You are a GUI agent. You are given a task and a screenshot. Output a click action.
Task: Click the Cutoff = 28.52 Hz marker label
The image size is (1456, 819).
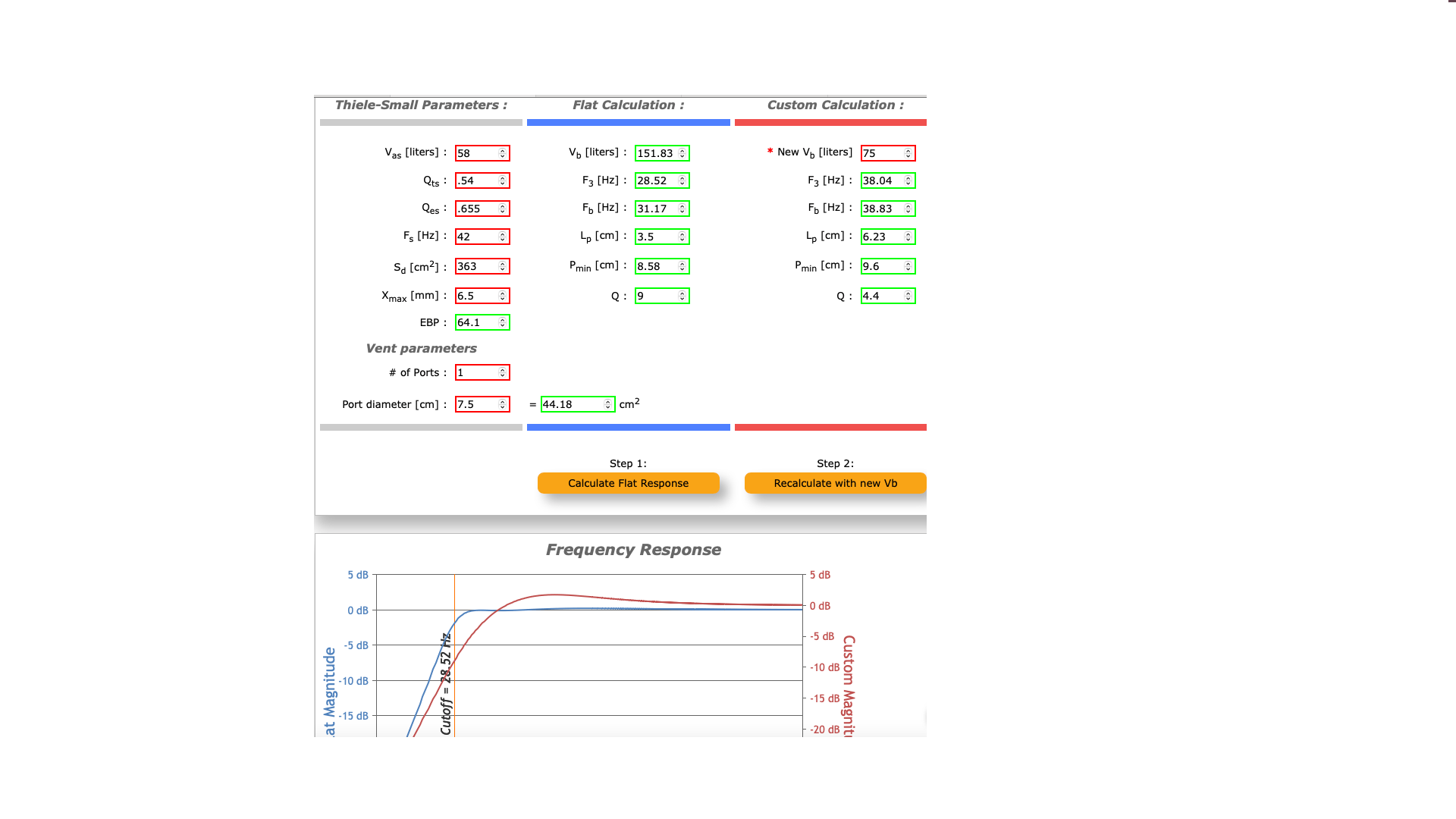[446, 684]
